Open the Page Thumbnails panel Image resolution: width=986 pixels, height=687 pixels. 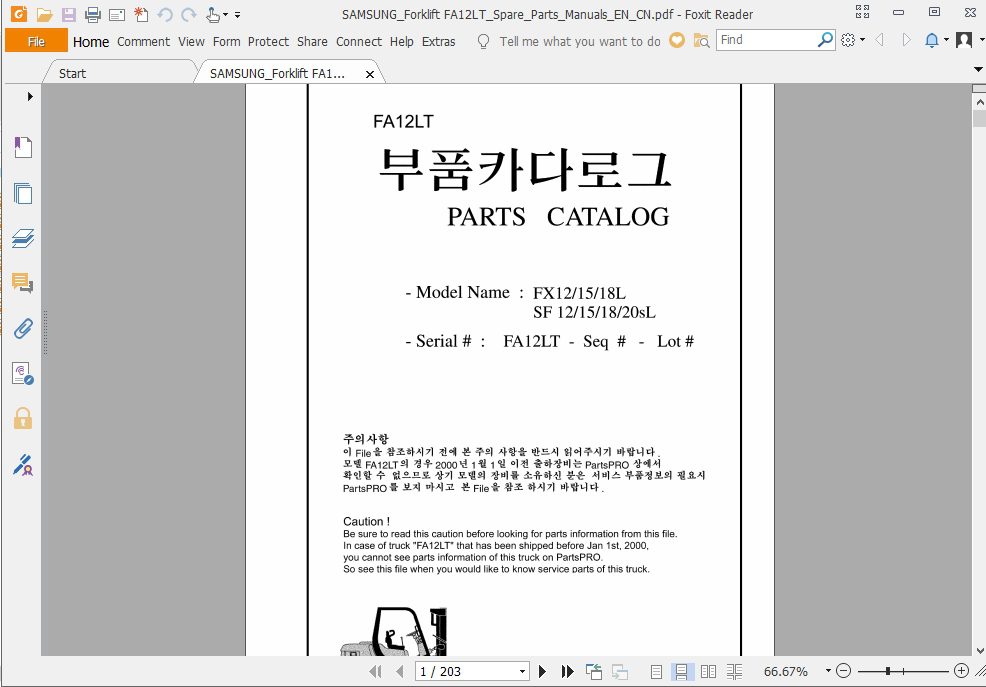(x=23, y=194)
